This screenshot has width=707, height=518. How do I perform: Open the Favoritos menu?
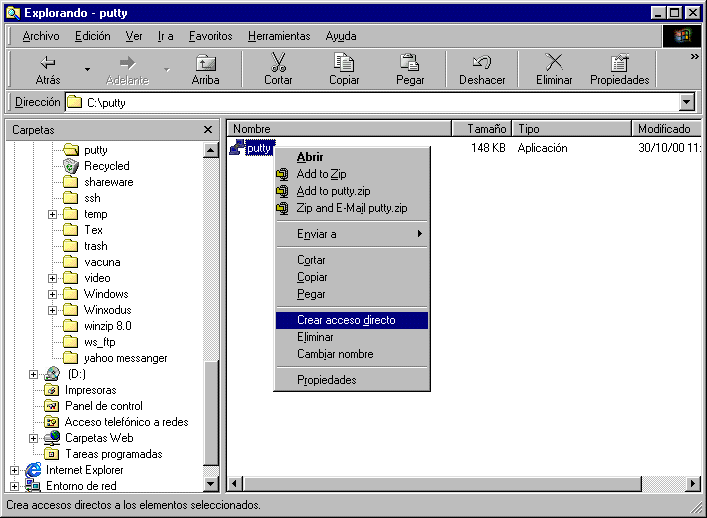click(x=211, y=36)
